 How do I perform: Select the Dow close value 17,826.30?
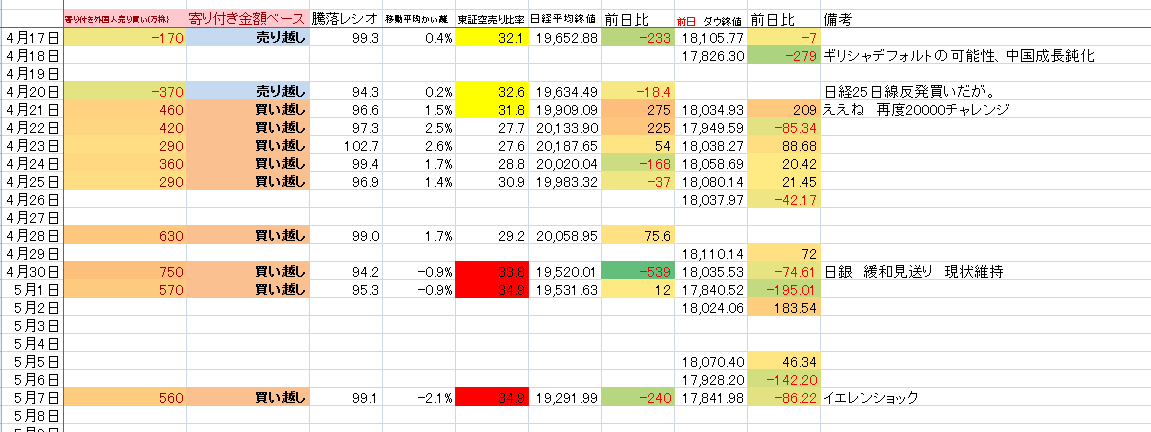coord(710,56)
